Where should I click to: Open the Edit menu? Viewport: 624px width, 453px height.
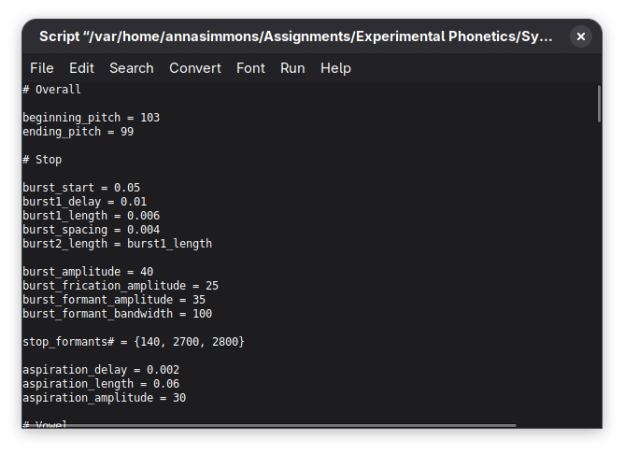82,68
